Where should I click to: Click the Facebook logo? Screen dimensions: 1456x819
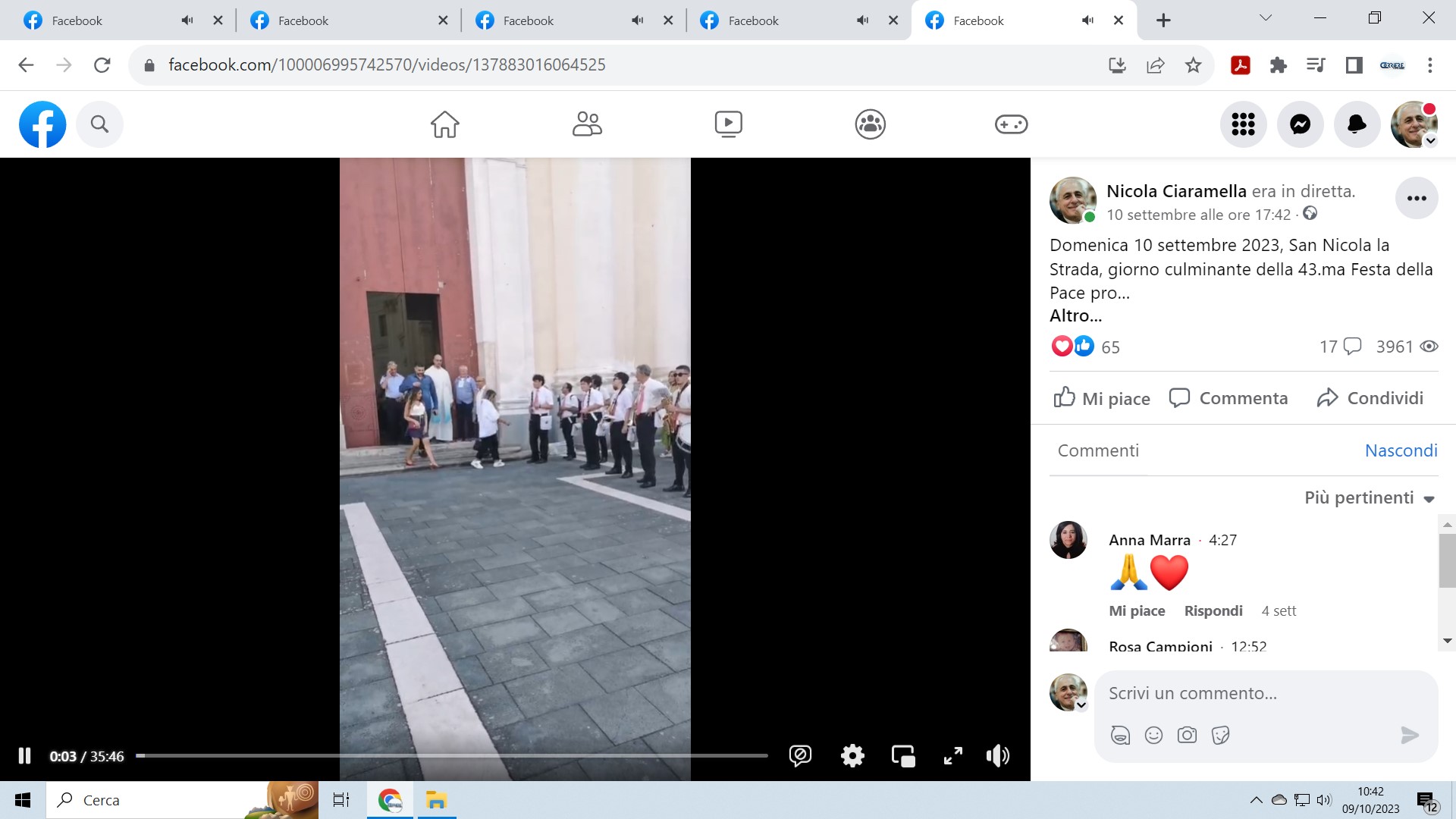click(x=42, y=124)
